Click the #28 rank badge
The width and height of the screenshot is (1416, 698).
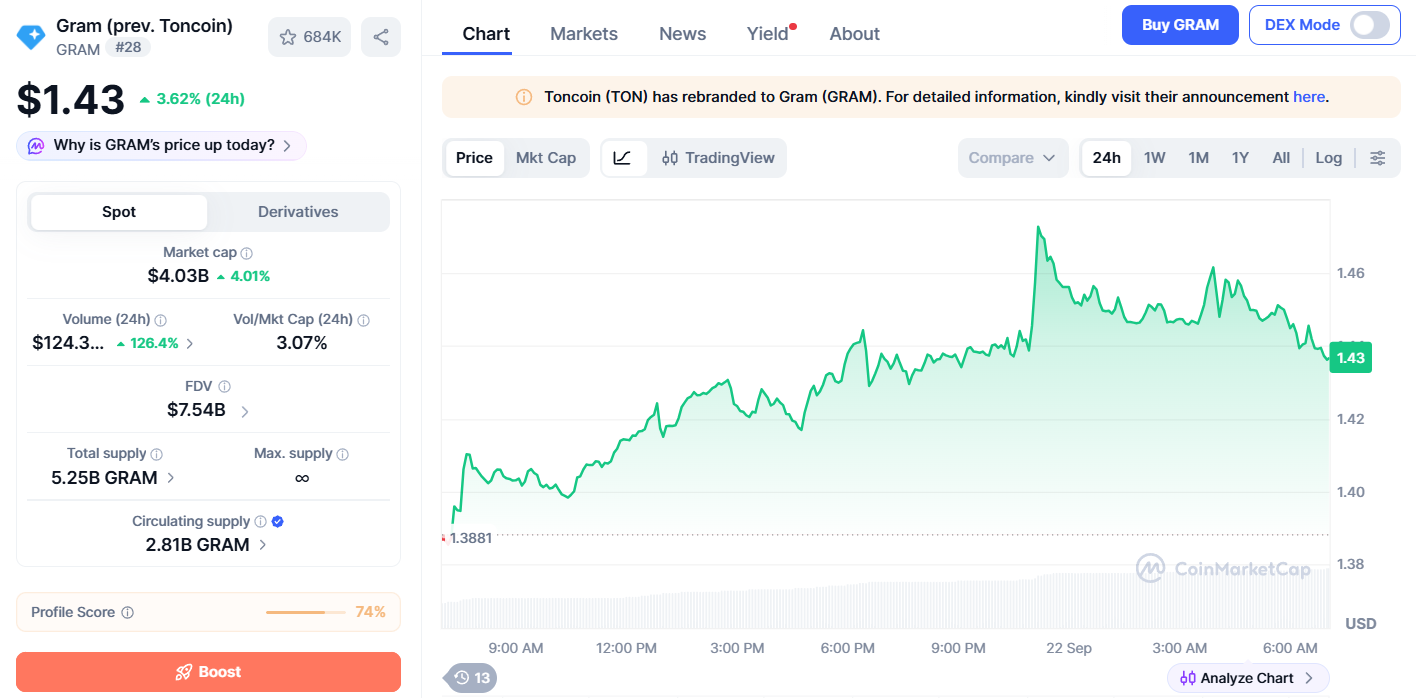tap(127, 48)
